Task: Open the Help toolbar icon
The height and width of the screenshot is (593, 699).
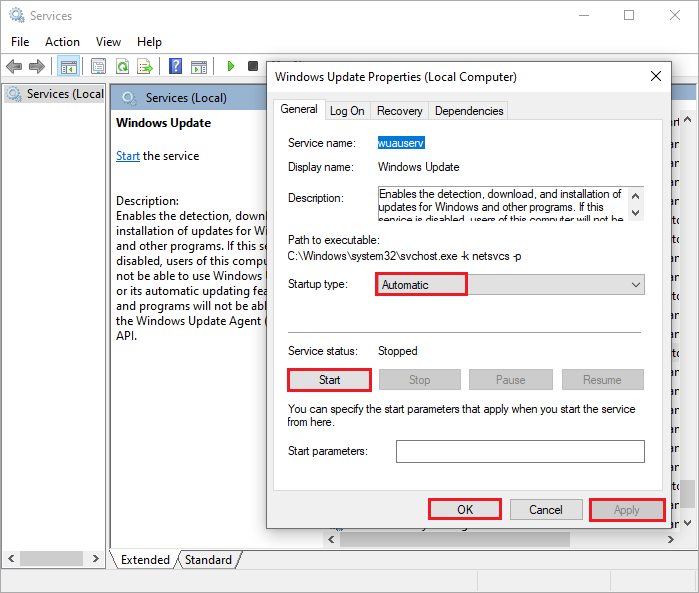Action: point(176,66)
